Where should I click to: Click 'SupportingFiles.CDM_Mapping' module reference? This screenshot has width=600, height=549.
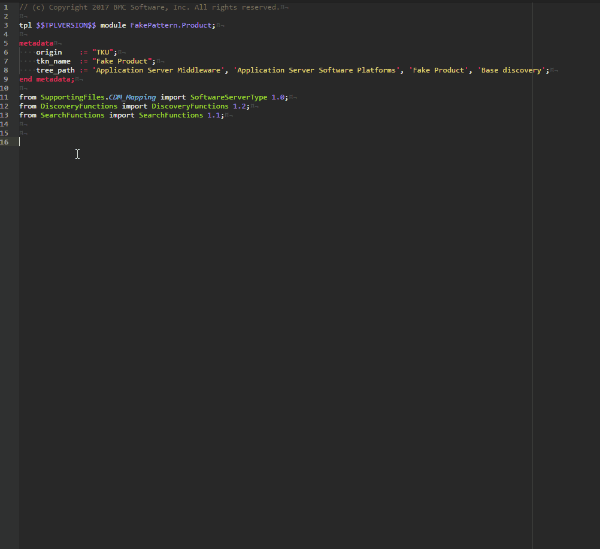[98, 97]
